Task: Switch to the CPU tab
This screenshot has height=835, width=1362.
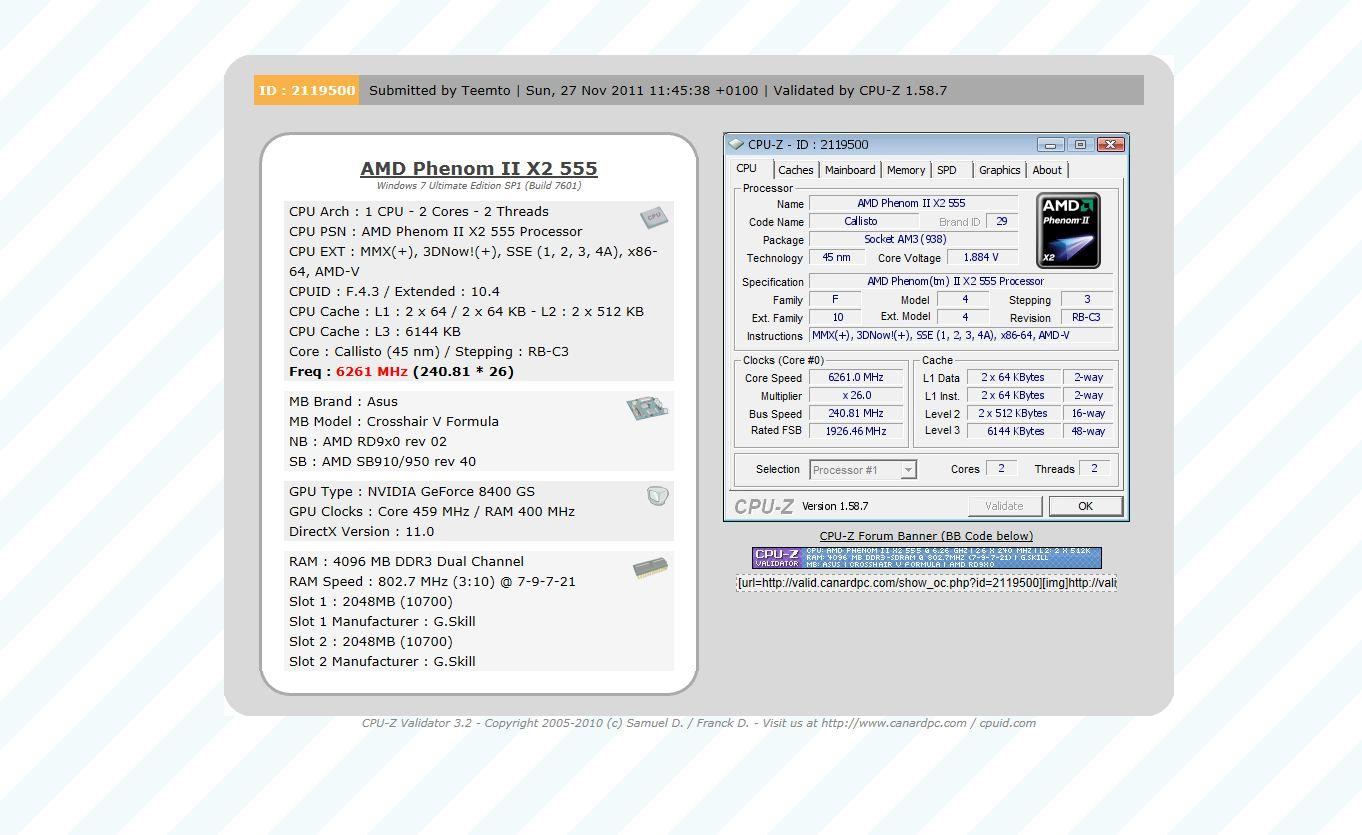Action: click(x=747, y=168)
